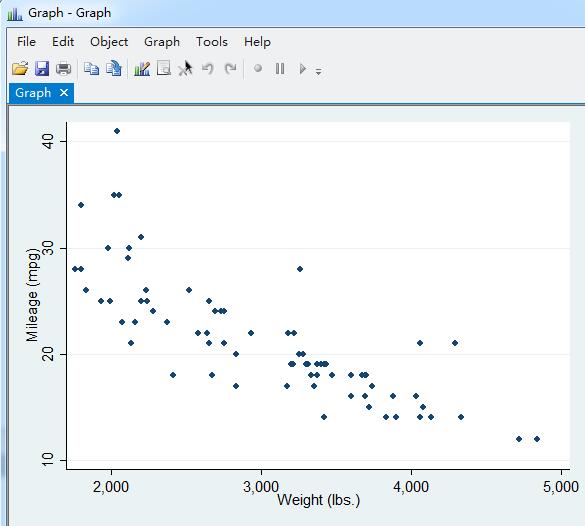Click the greyed-out pointer tool icon
The height and width of the screenshot is (526, 585).
(185, 69)
